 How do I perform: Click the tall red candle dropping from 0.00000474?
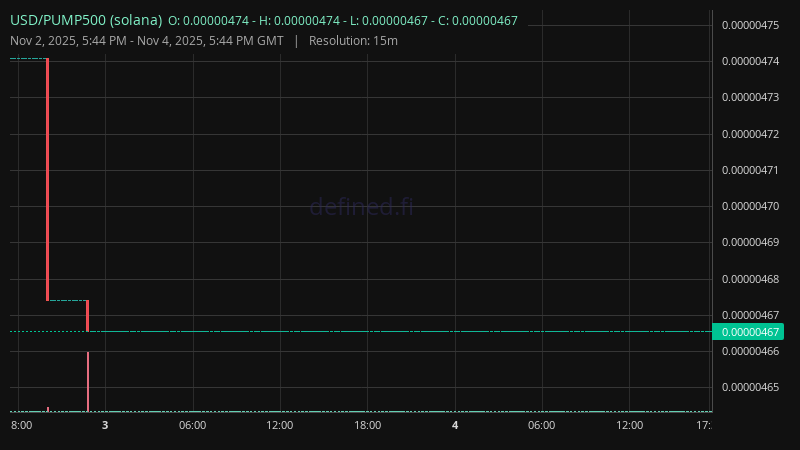(x=48, y=180)
